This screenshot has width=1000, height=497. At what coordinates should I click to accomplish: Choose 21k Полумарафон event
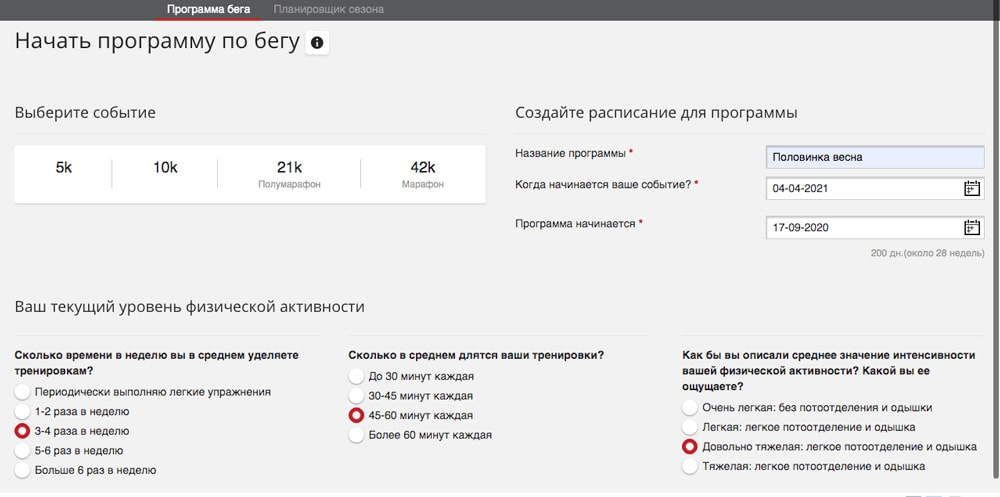[289, 174]
